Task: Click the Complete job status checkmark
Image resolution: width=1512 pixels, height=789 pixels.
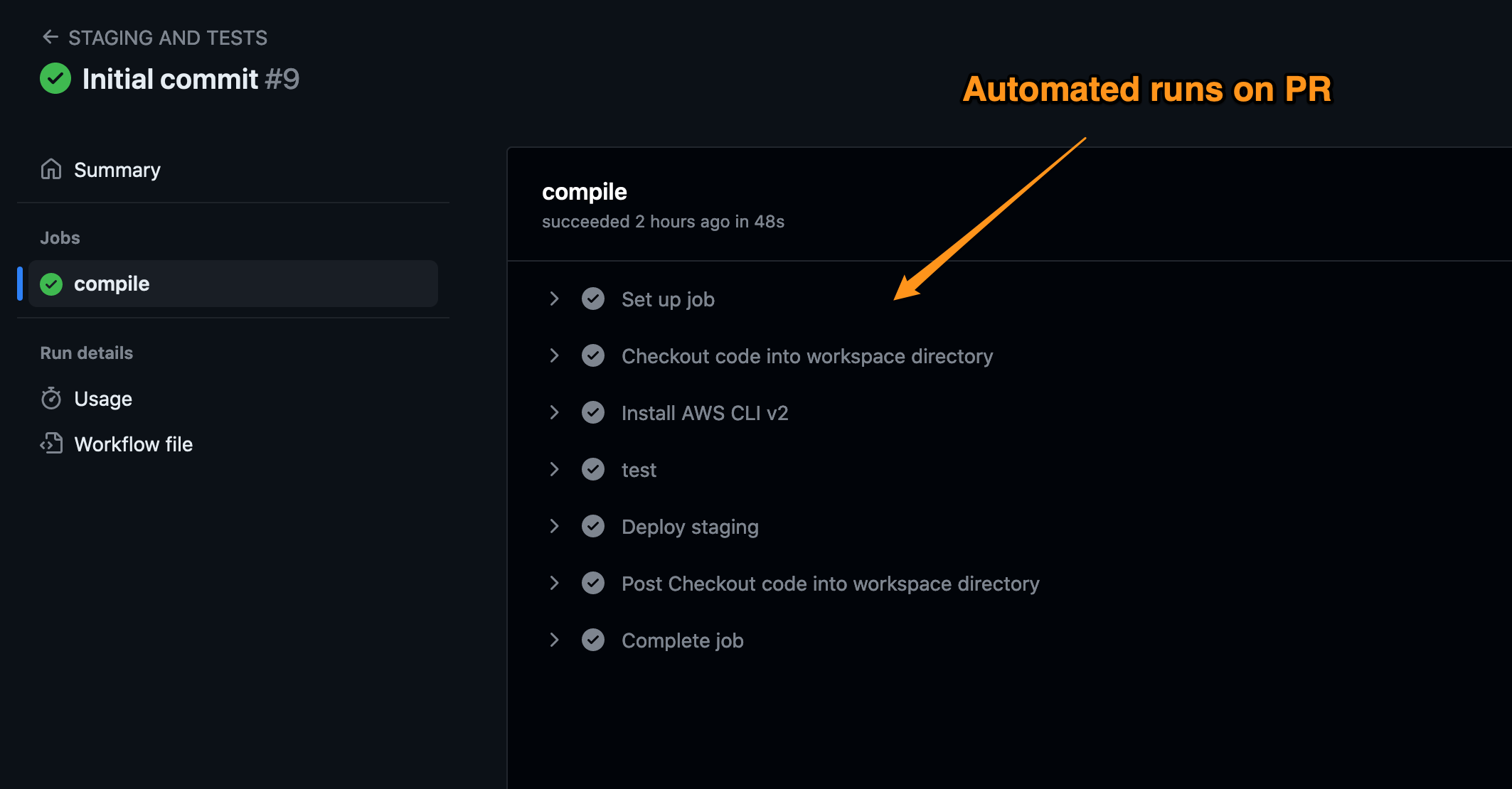Action: pyautogui.click(x=593, y=640)
